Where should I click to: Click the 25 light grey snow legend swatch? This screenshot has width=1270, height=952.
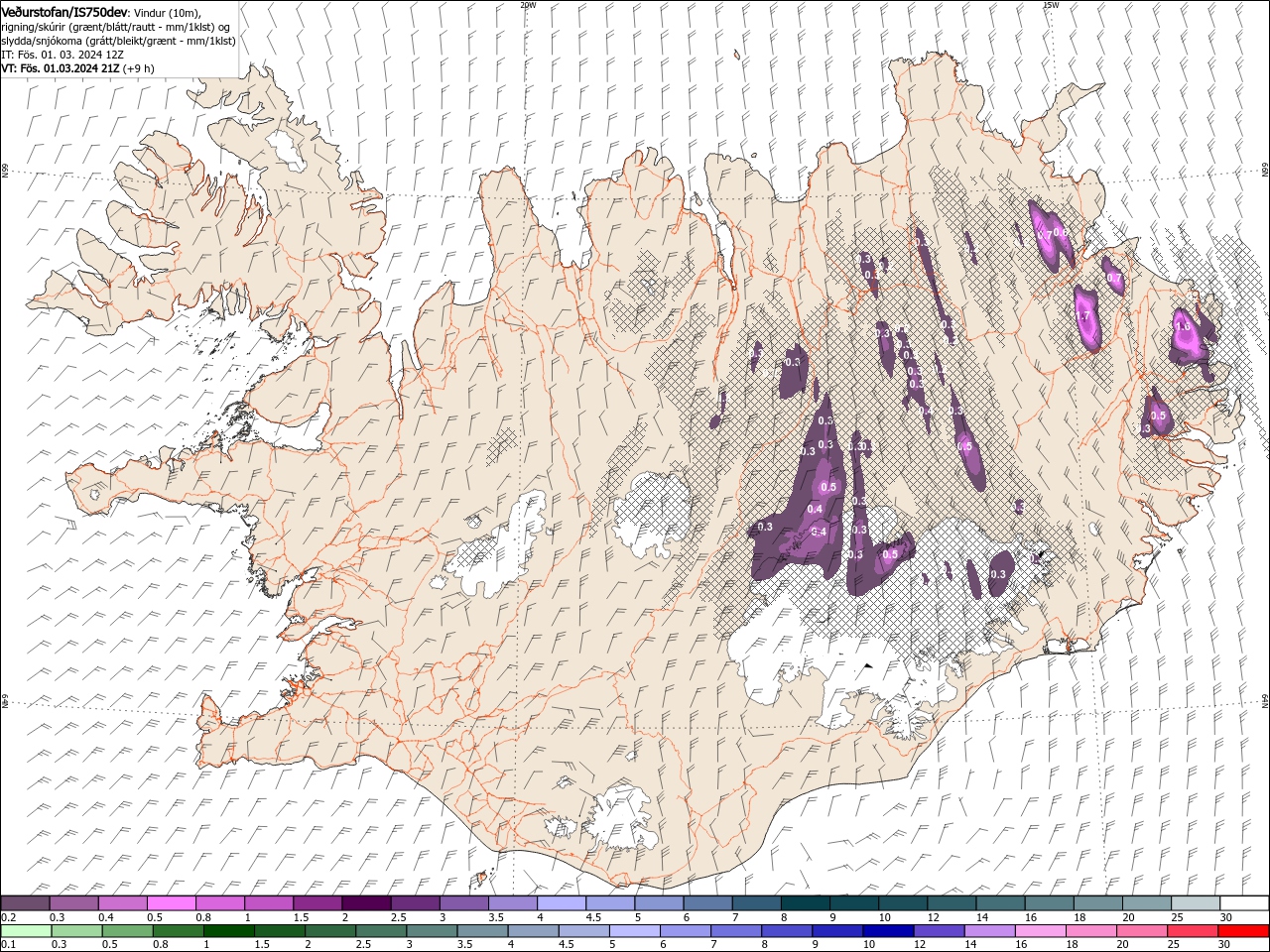(x=1196, y=903)
